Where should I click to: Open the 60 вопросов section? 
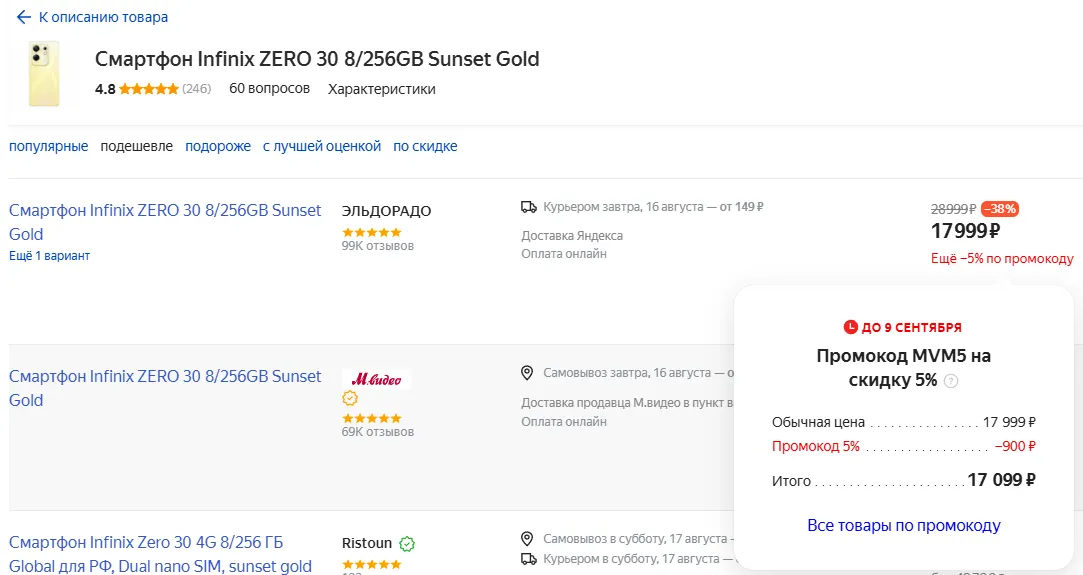[269, 89]
